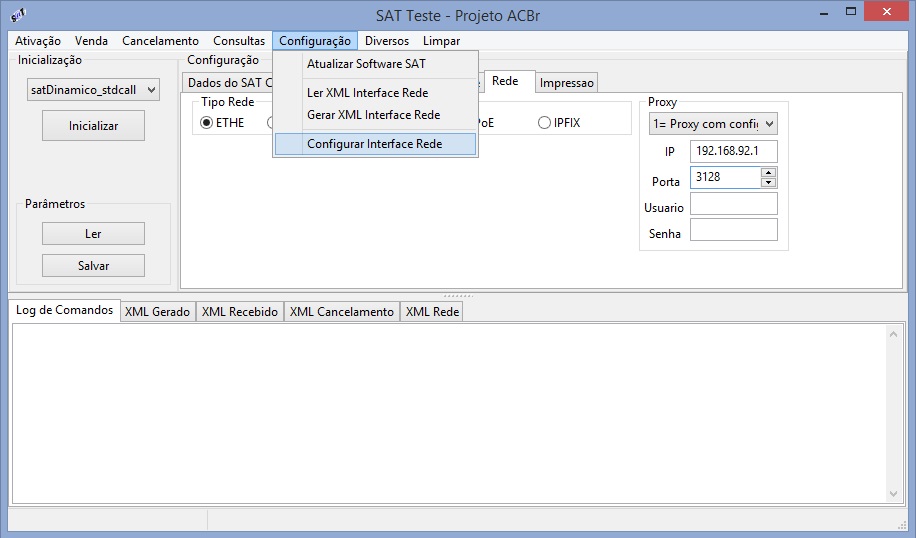This screenshot has width=916, height=538.
Task: Click the Porta number field
Action: pos(726,177)
